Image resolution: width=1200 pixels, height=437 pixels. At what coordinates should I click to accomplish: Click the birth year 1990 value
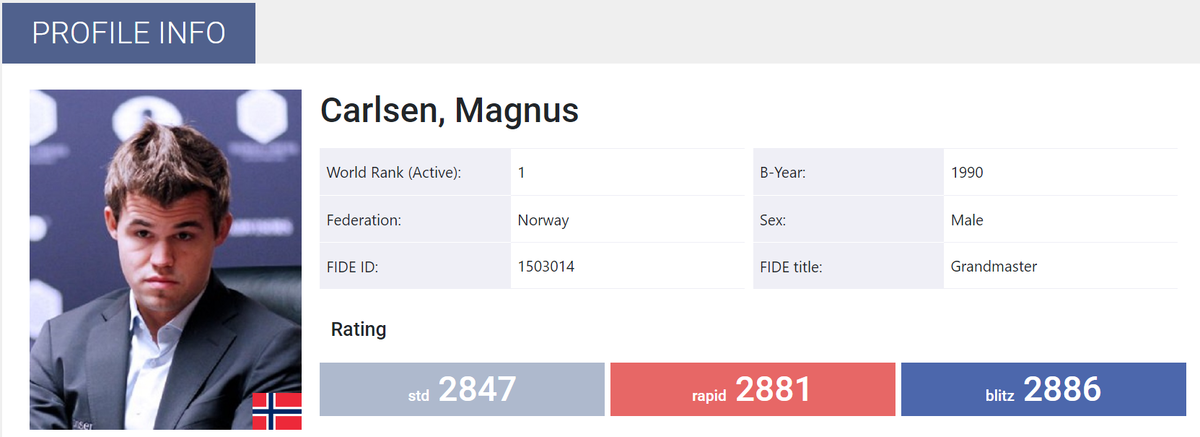(1060, 172)
